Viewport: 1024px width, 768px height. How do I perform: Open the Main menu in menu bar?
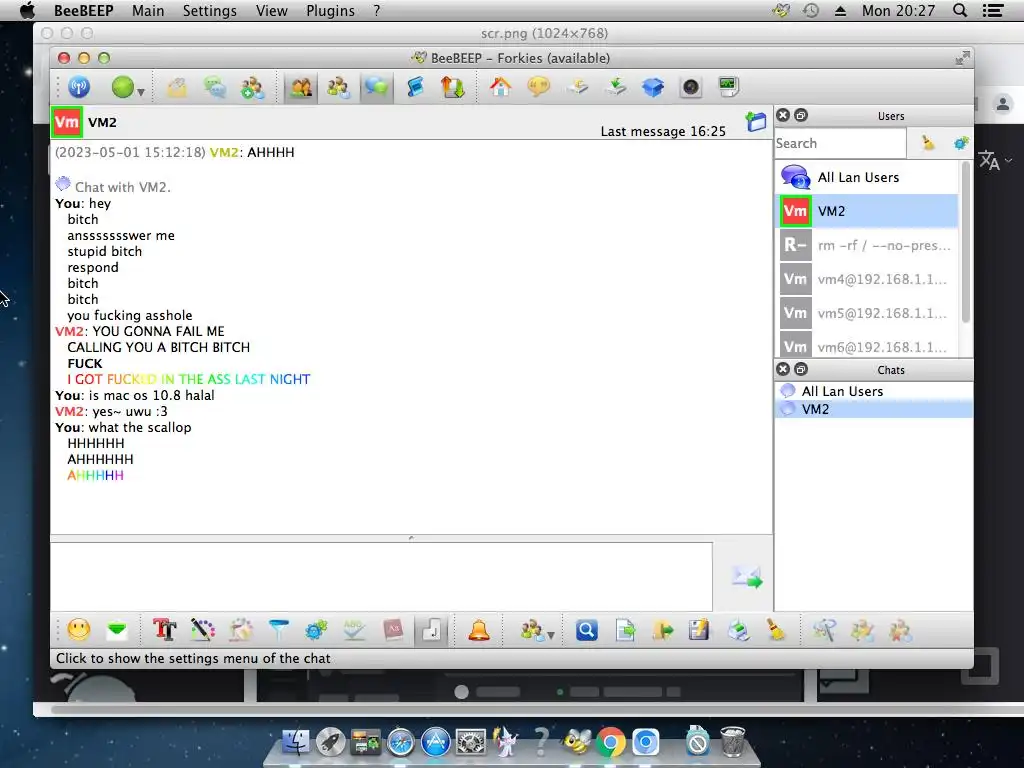(148, 10)
